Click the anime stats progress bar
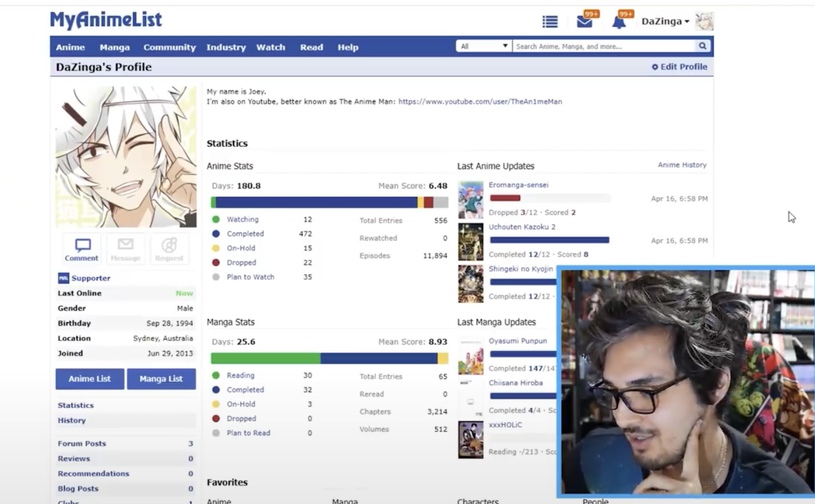 (x=329, y=202)
